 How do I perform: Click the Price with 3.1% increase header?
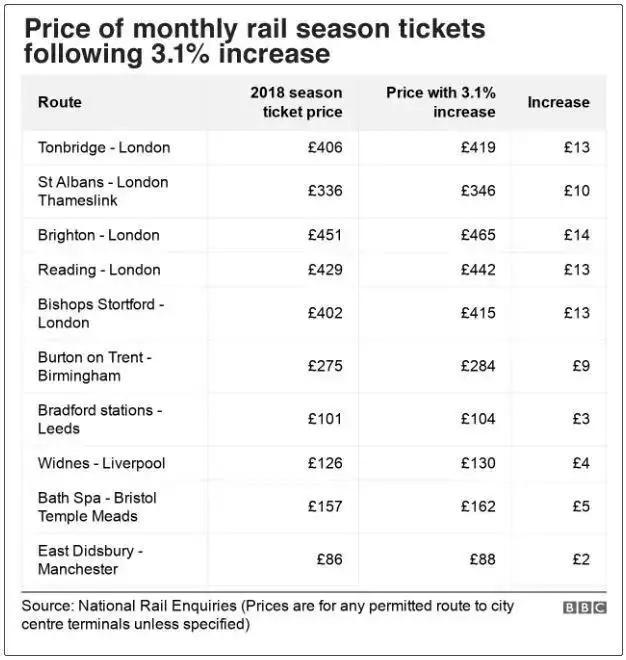point(441,102)
